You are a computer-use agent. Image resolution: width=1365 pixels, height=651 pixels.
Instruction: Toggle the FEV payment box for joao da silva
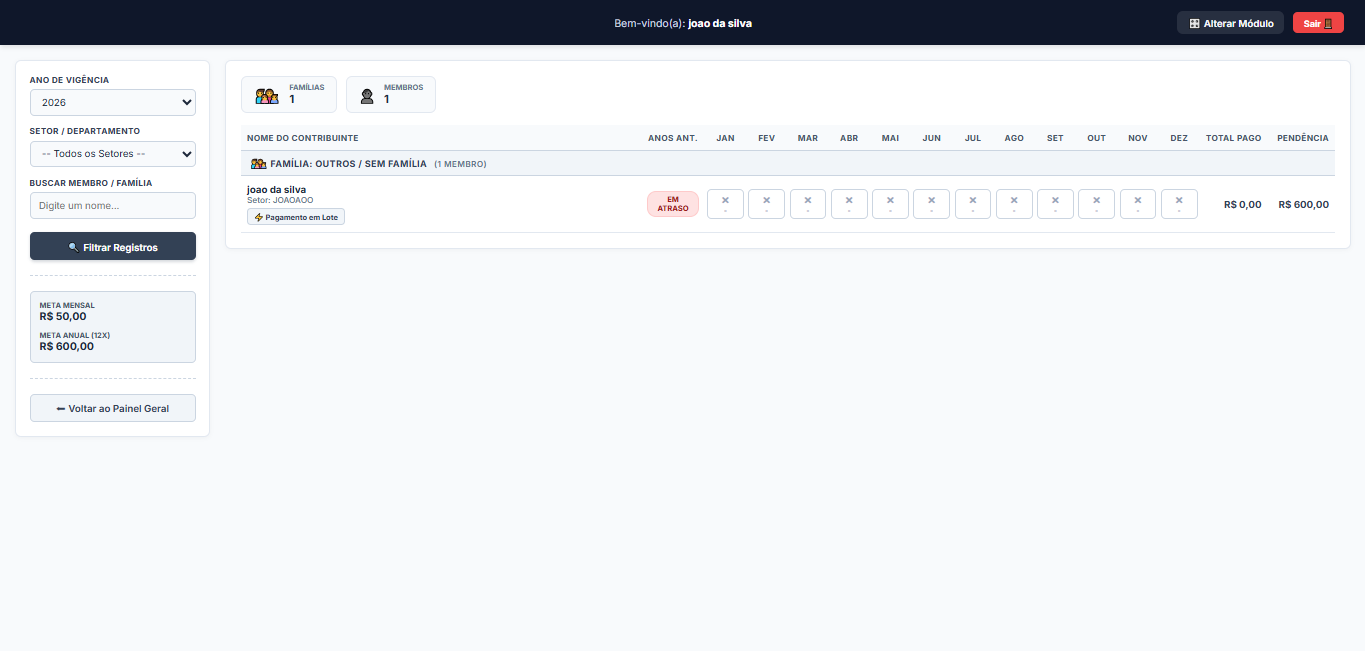[766, 204]
